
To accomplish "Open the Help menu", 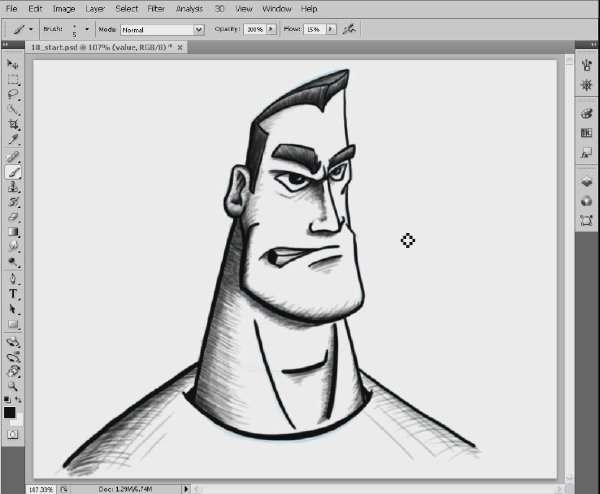I will tap(309, 8).
